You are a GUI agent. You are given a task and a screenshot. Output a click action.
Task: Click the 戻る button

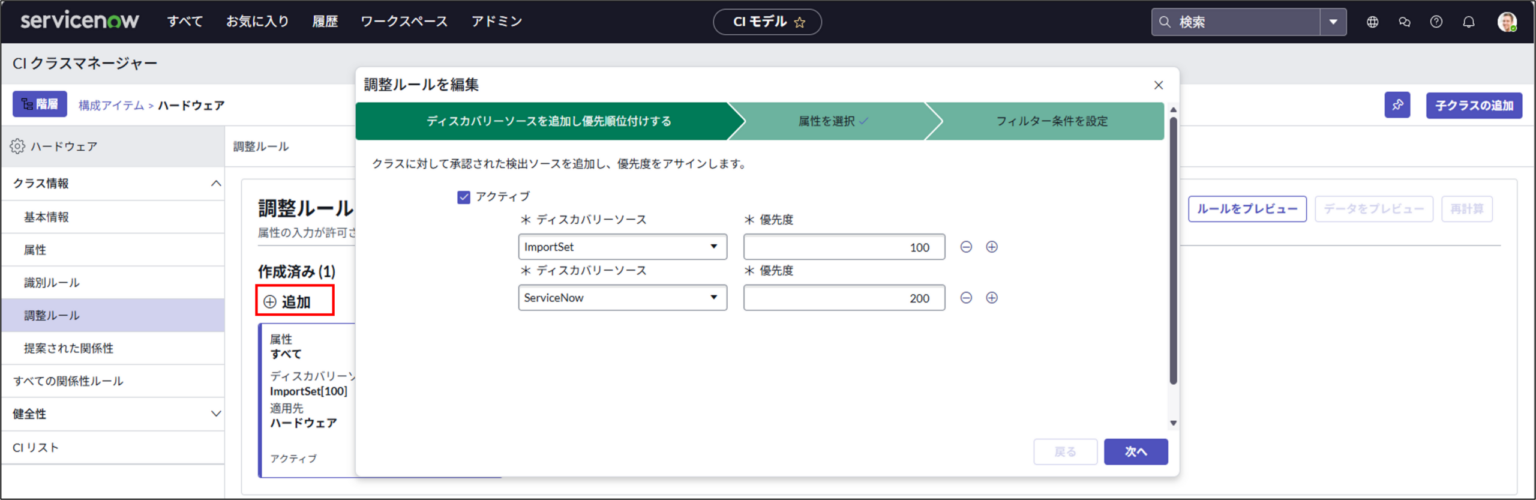coord(1066,452)
